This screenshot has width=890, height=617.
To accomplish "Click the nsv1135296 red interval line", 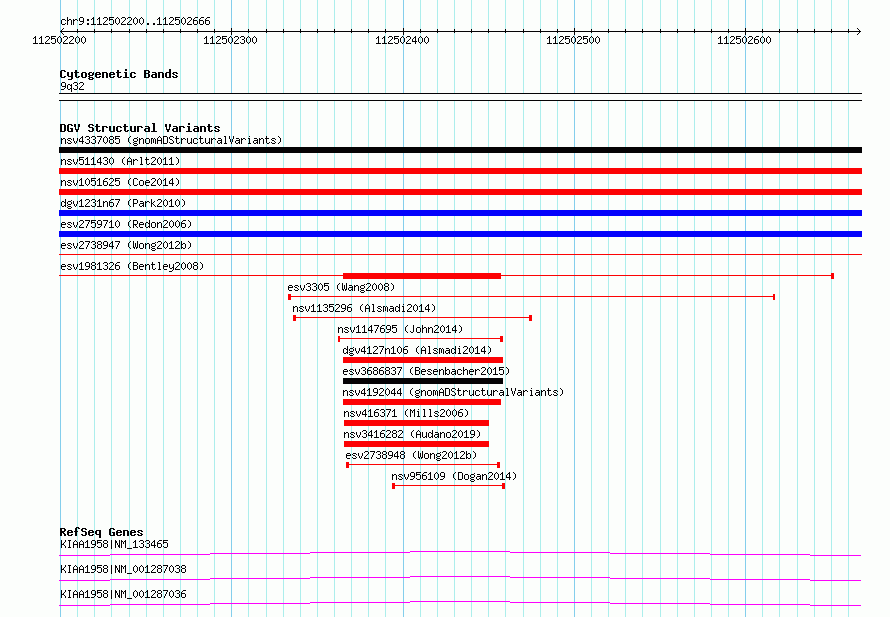I will 413,318.
